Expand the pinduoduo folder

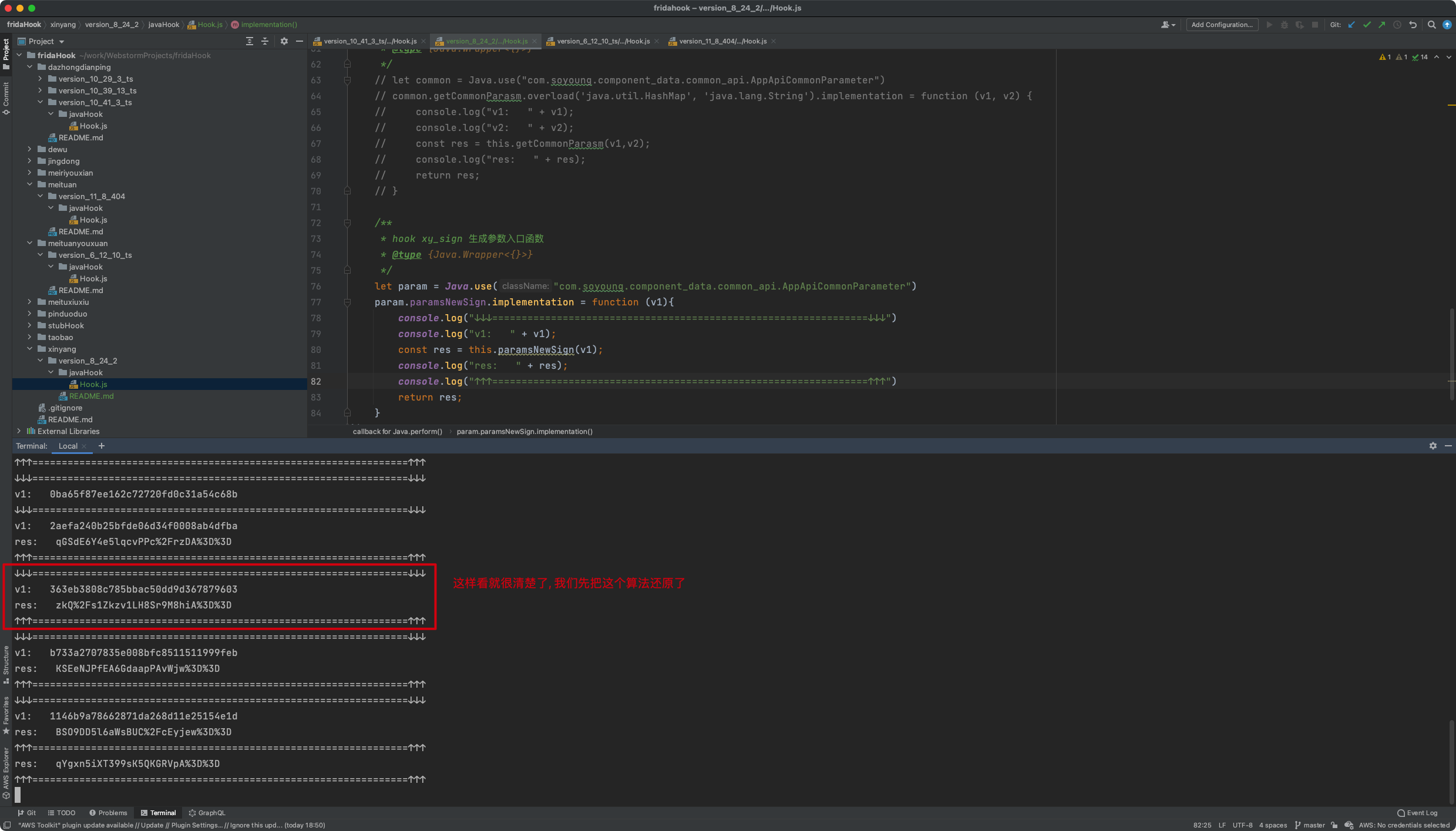click(x=30, y=314)
